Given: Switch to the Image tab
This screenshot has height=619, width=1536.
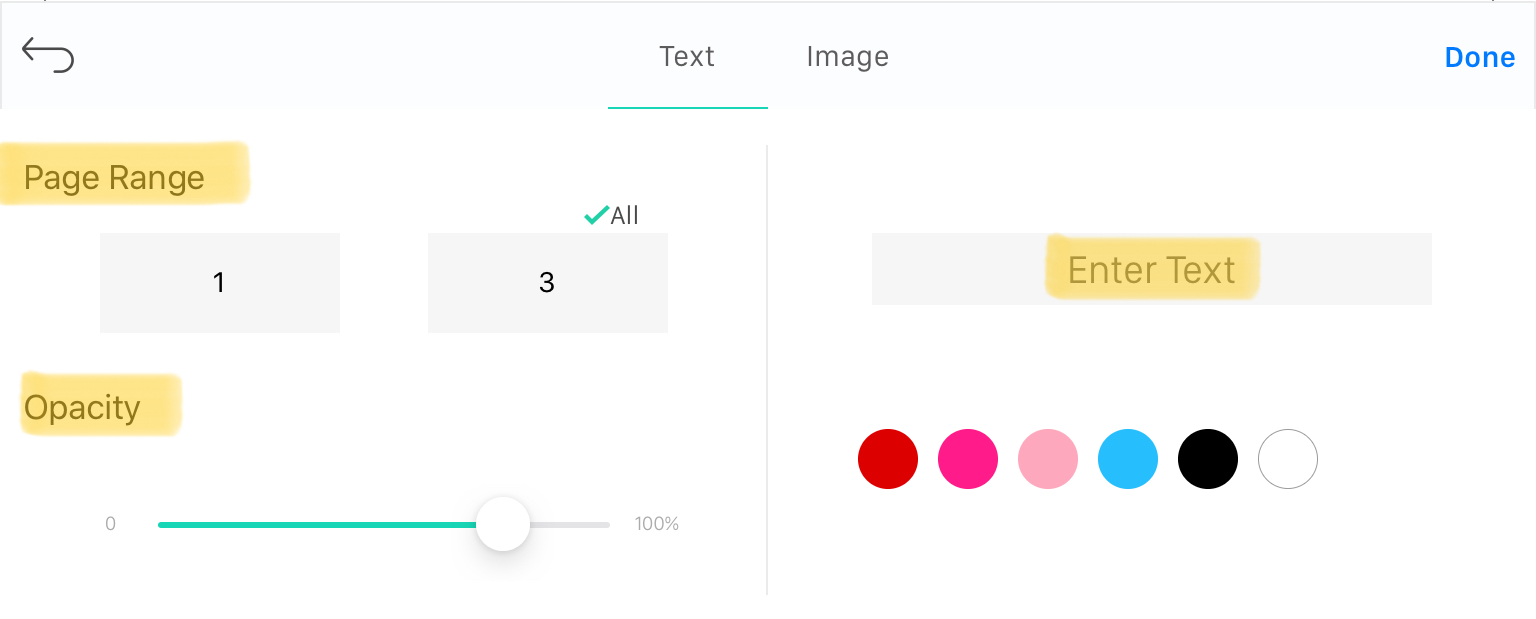Looking at the screenshot, I should (847, 56).
